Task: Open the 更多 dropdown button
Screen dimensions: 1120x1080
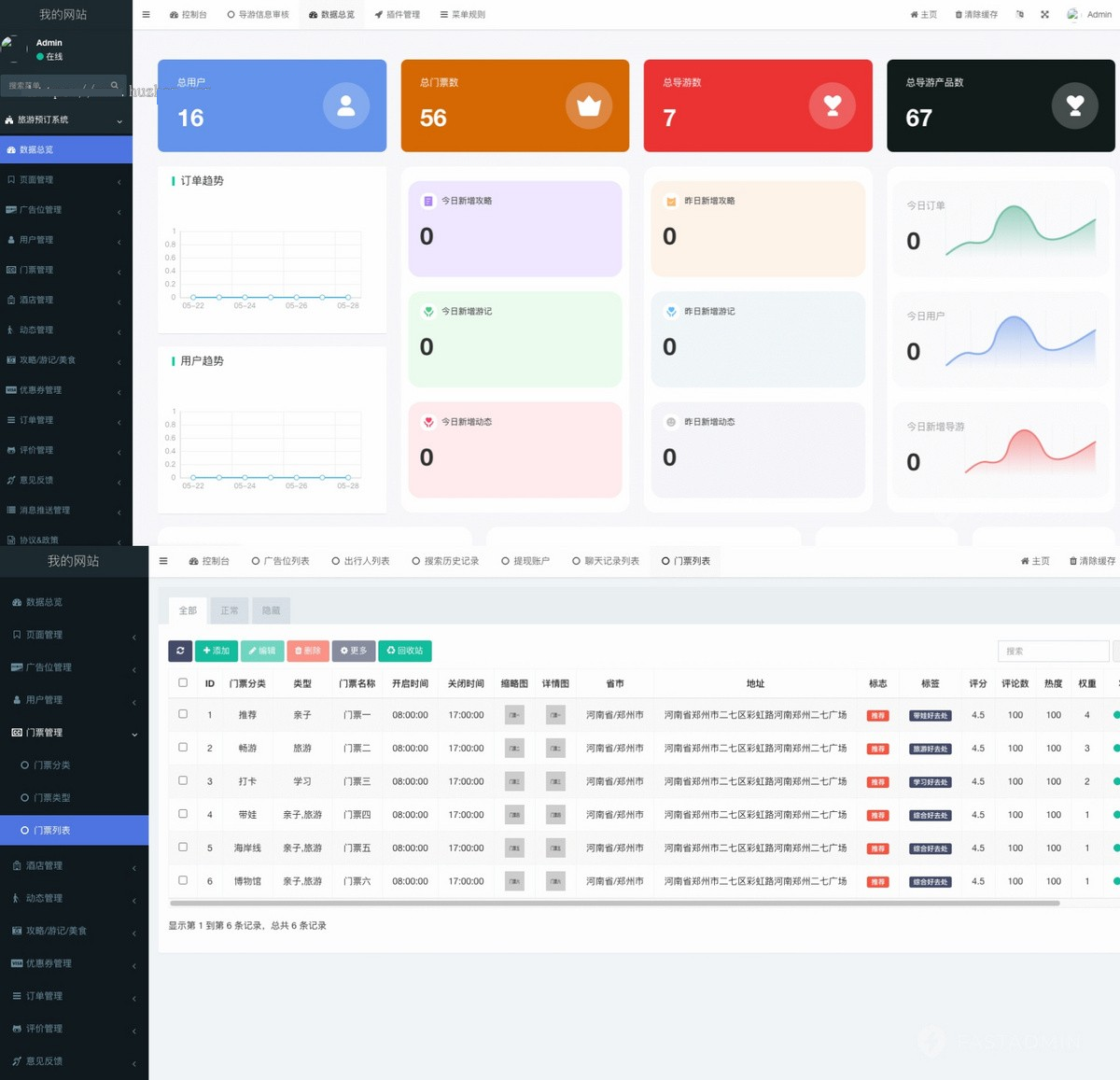Action: [x=354, y=651]
